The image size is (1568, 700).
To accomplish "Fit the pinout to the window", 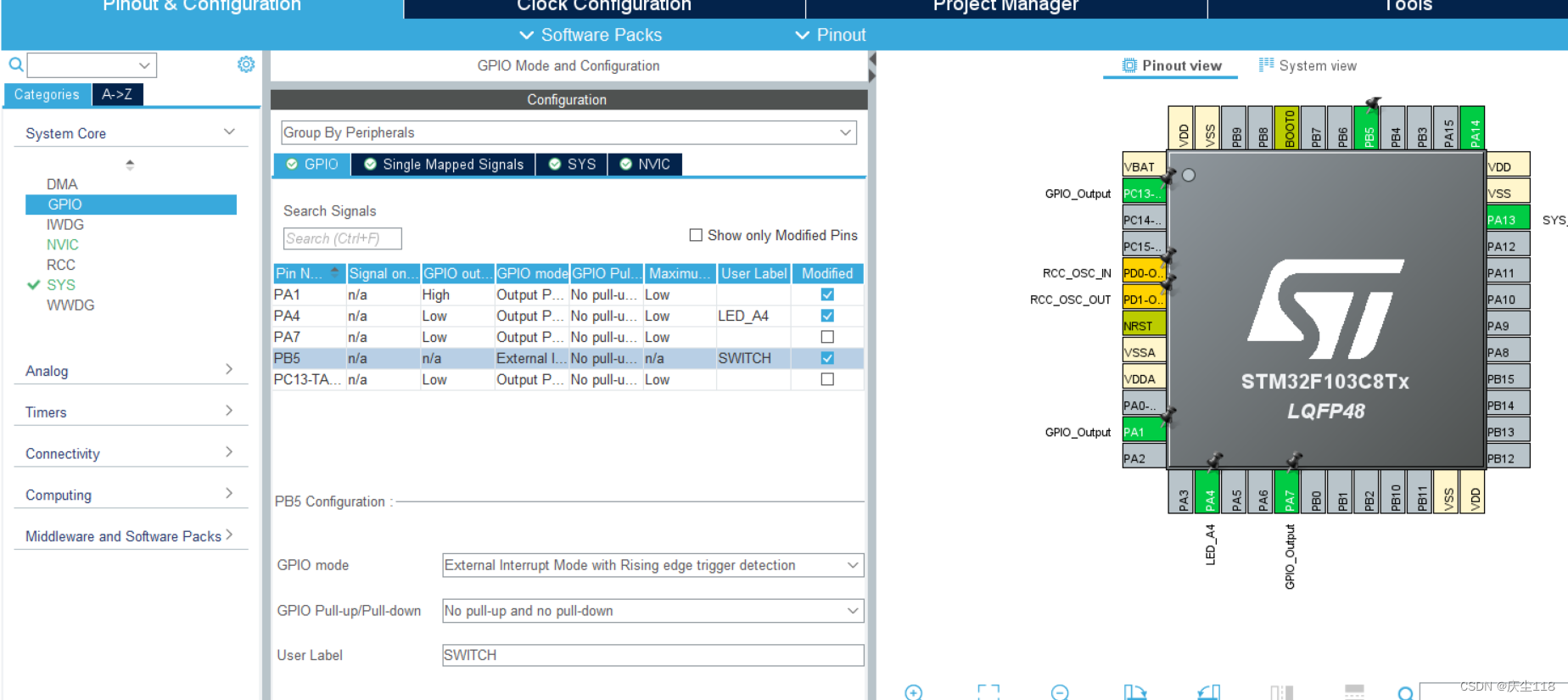I will [988, 692].
